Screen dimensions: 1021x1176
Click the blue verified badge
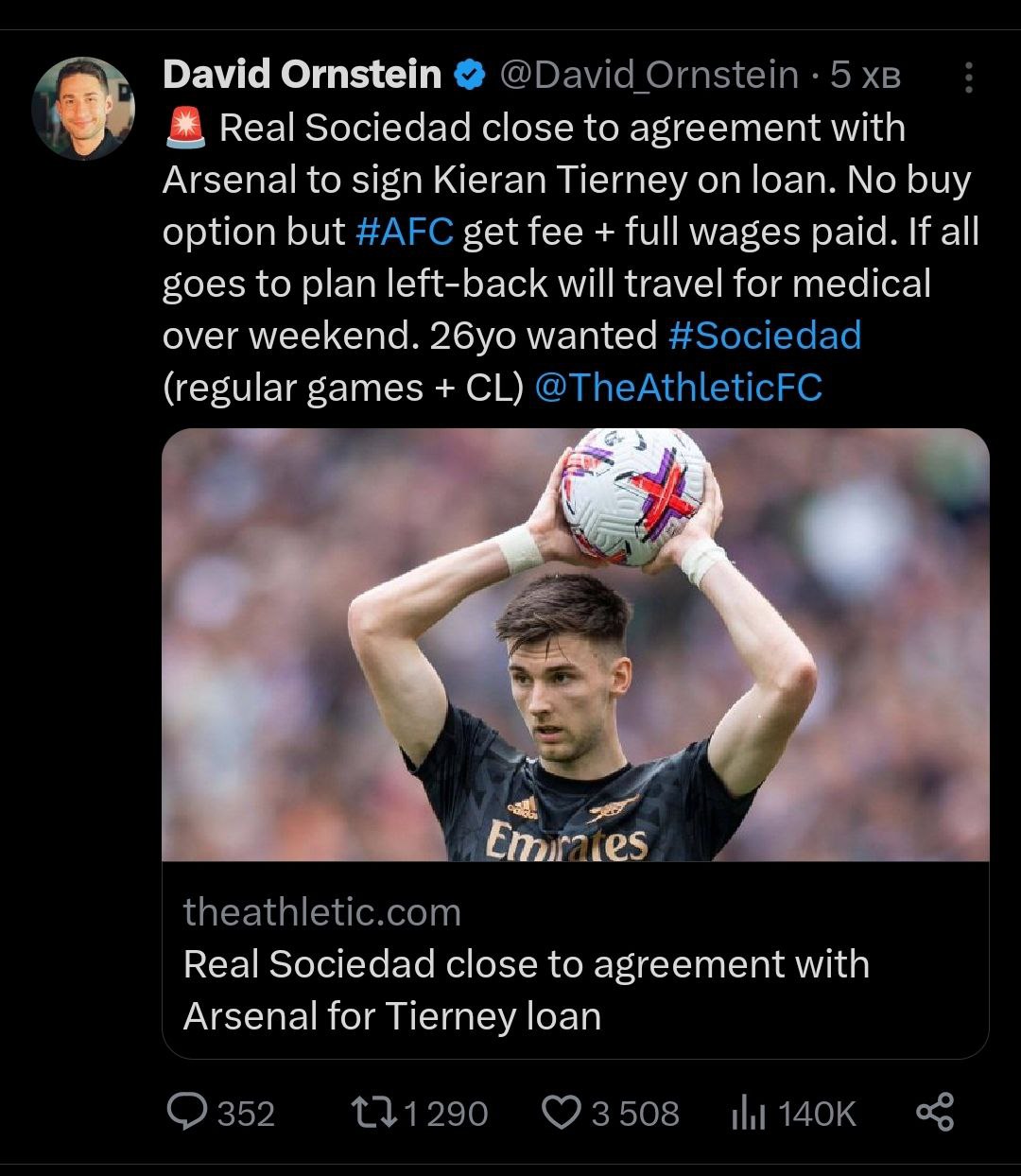click(470, 75)
